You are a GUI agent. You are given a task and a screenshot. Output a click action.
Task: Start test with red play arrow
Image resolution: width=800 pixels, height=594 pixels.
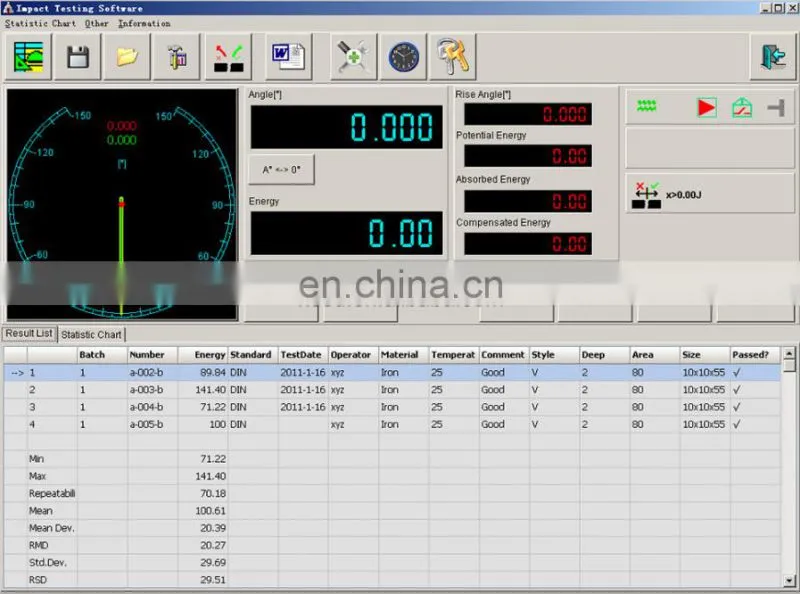[x=707, y=108]
